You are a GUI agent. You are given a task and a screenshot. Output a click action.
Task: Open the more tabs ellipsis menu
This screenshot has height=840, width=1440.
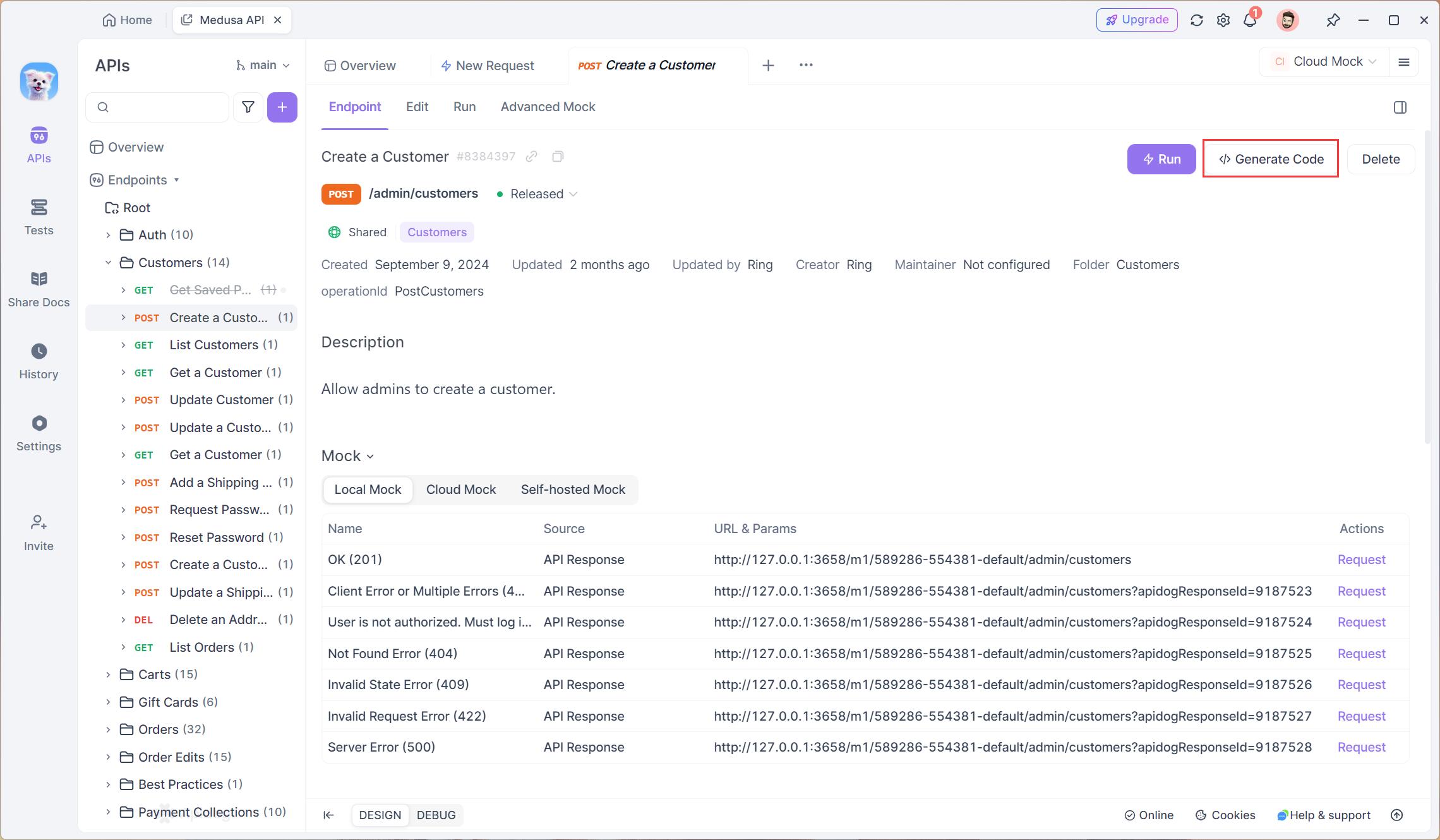[x=806, y=65]
